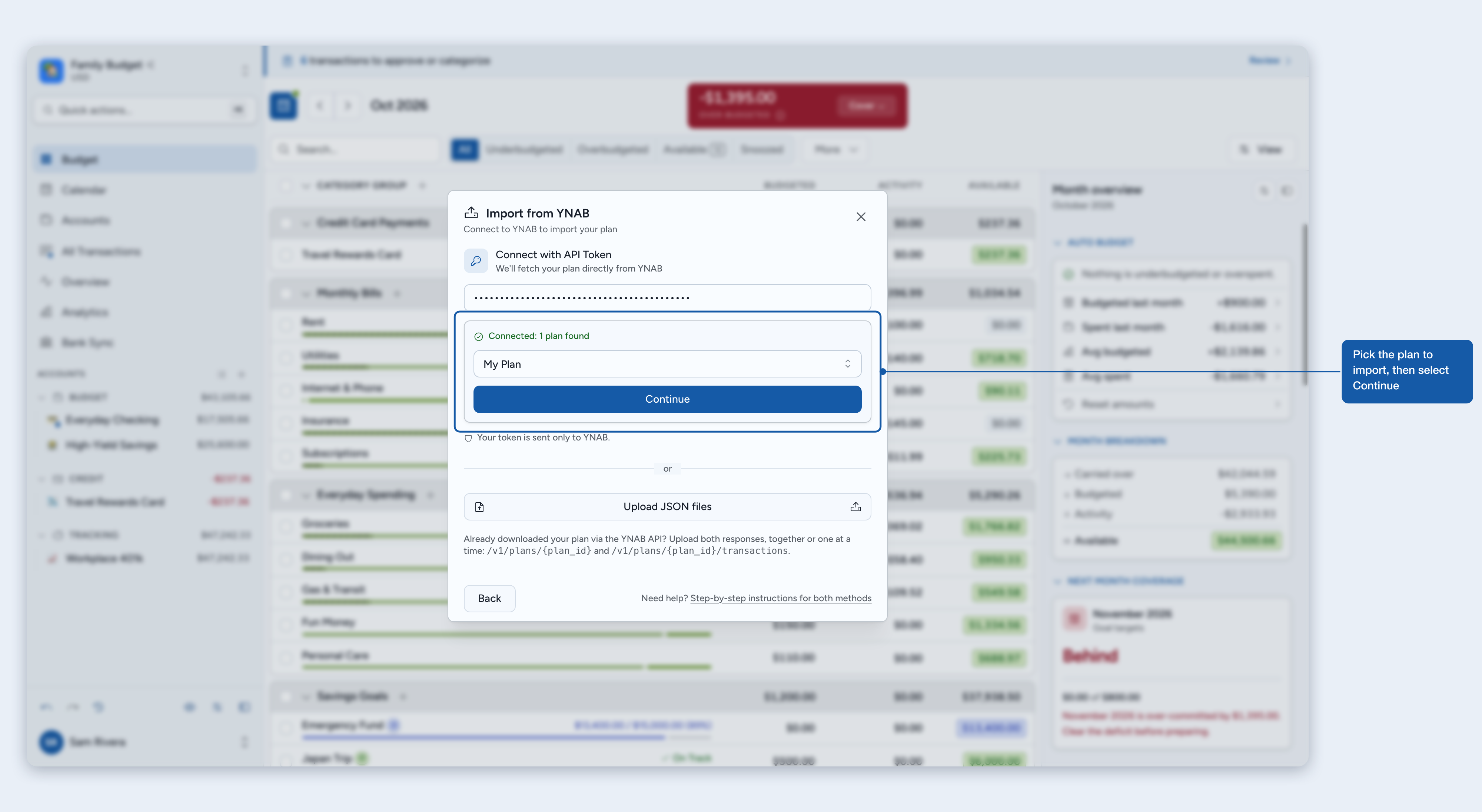
Task: Check the Insurance row checkbox in background budget
Action: click(285, 423)
